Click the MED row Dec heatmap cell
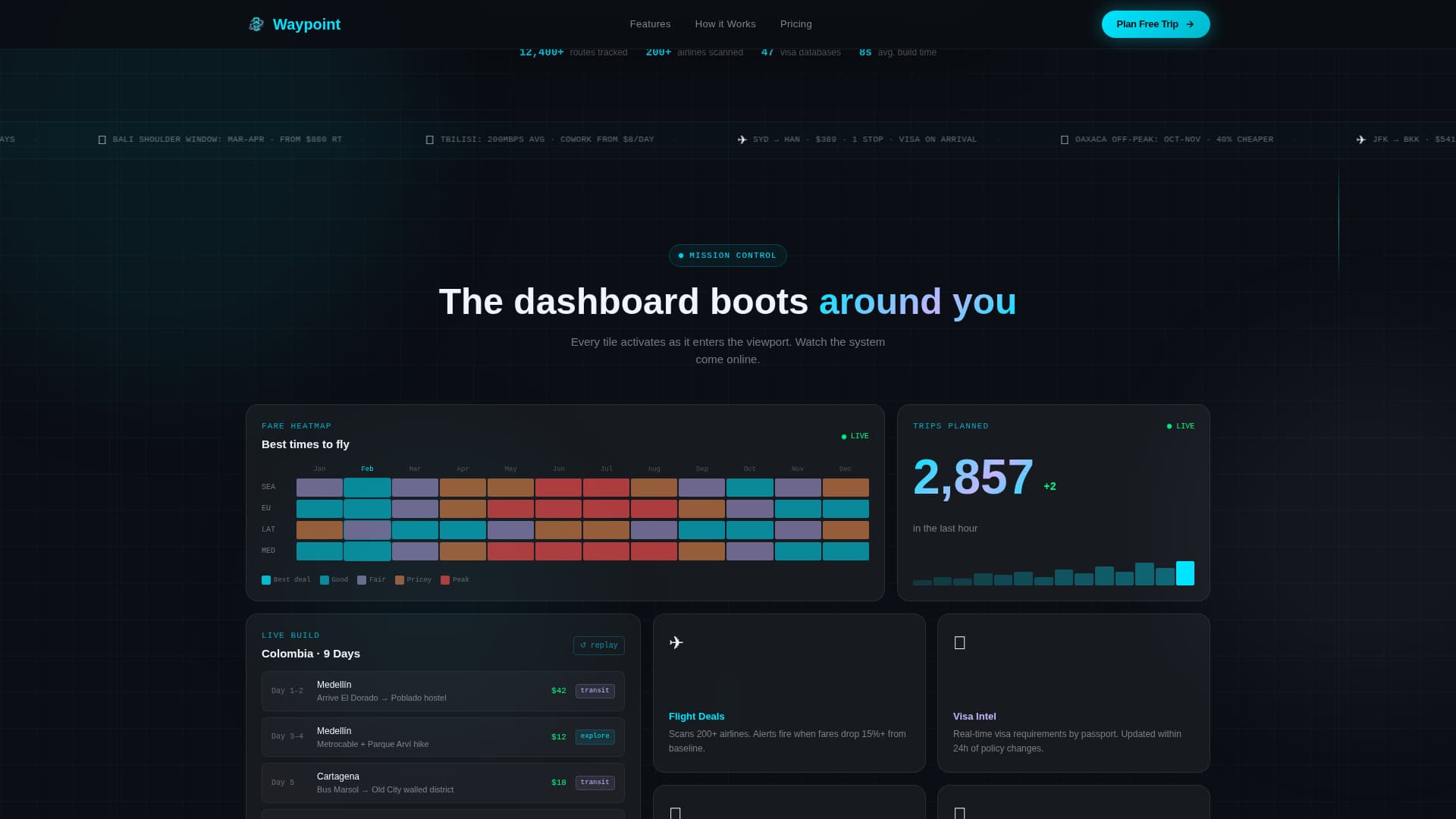The width and height of the screenshot is (1456, 819). point(846,551)
